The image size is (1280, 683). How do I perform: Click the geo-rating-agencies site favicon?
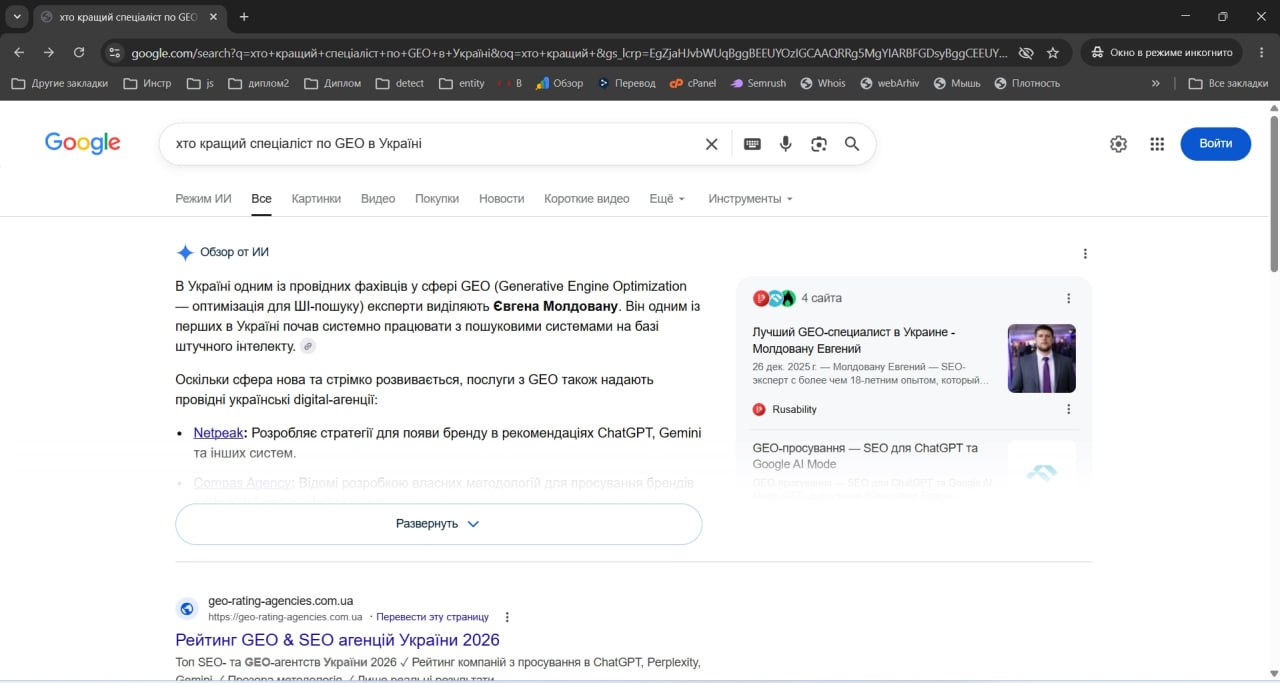[187, 608]
